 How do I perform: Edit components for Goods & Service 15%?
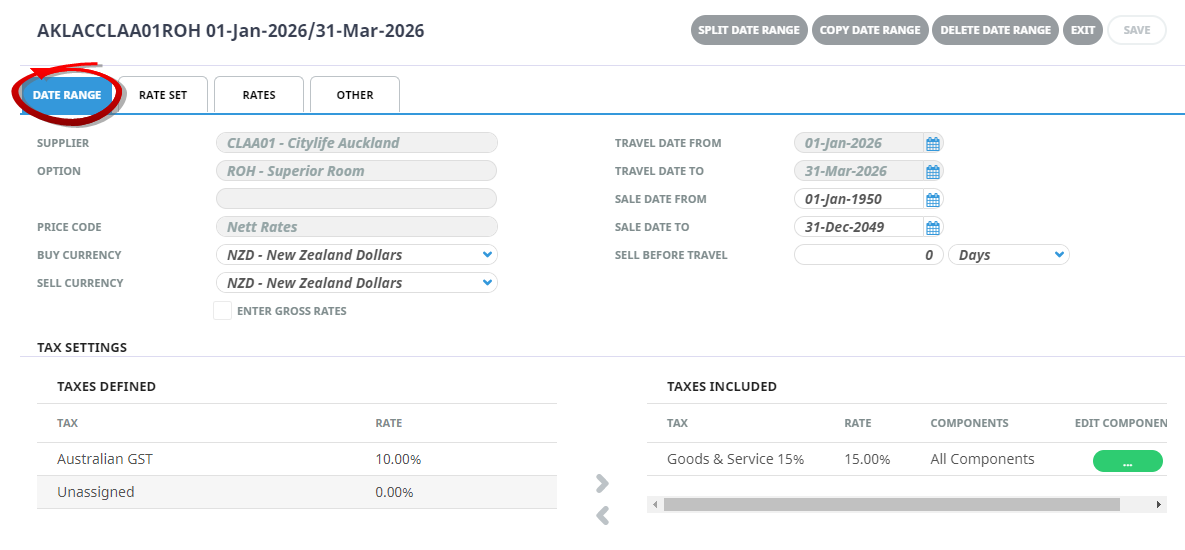pyautogui.click(x=1127, y=461)
